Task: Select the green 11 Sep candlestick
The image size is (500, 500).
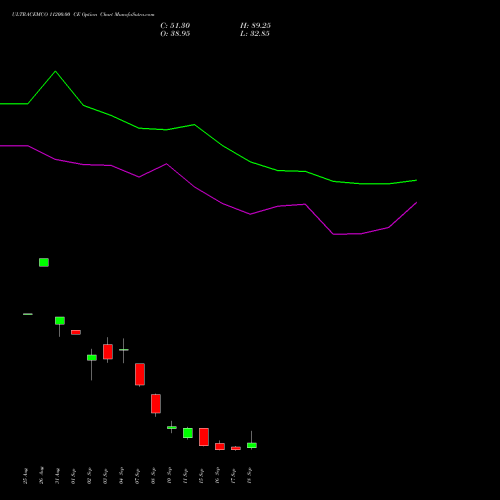Action: [188, 433]
